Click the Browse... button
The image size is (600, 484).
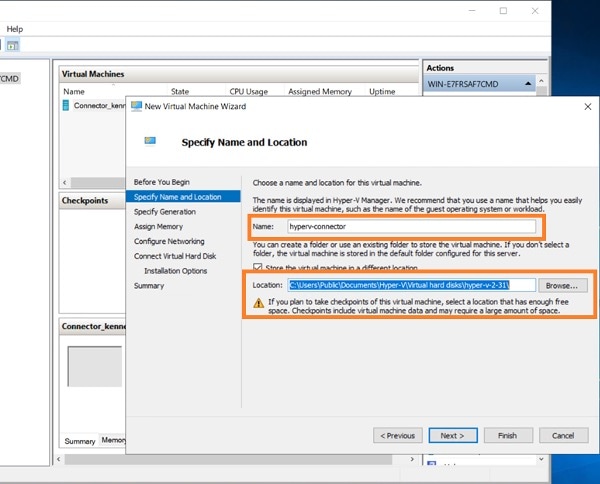[562, 285]
